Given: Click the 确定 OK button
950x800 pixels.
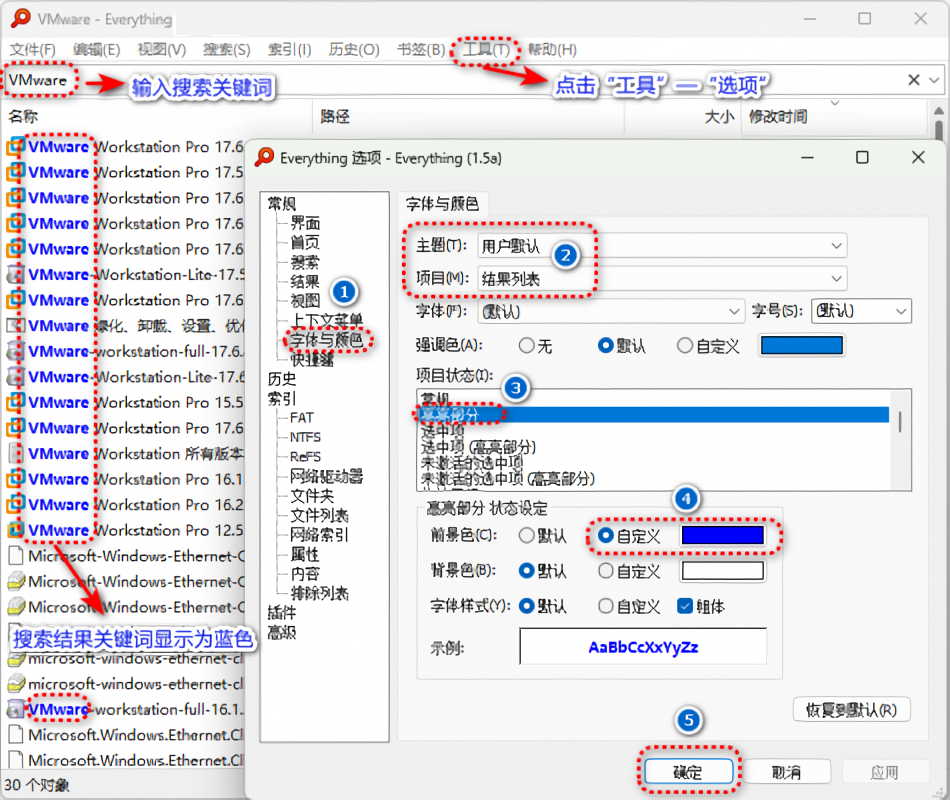Looking at the screenshot, I should (x=688, y=772).
